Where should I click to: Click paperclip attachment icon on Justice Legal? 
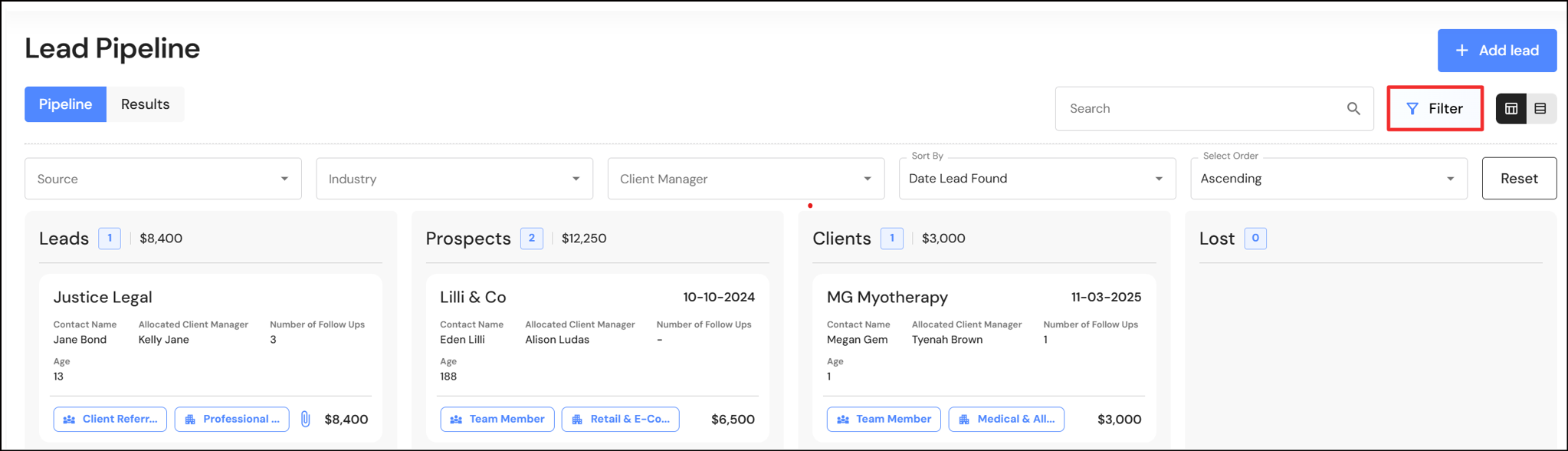click(305, 419)
